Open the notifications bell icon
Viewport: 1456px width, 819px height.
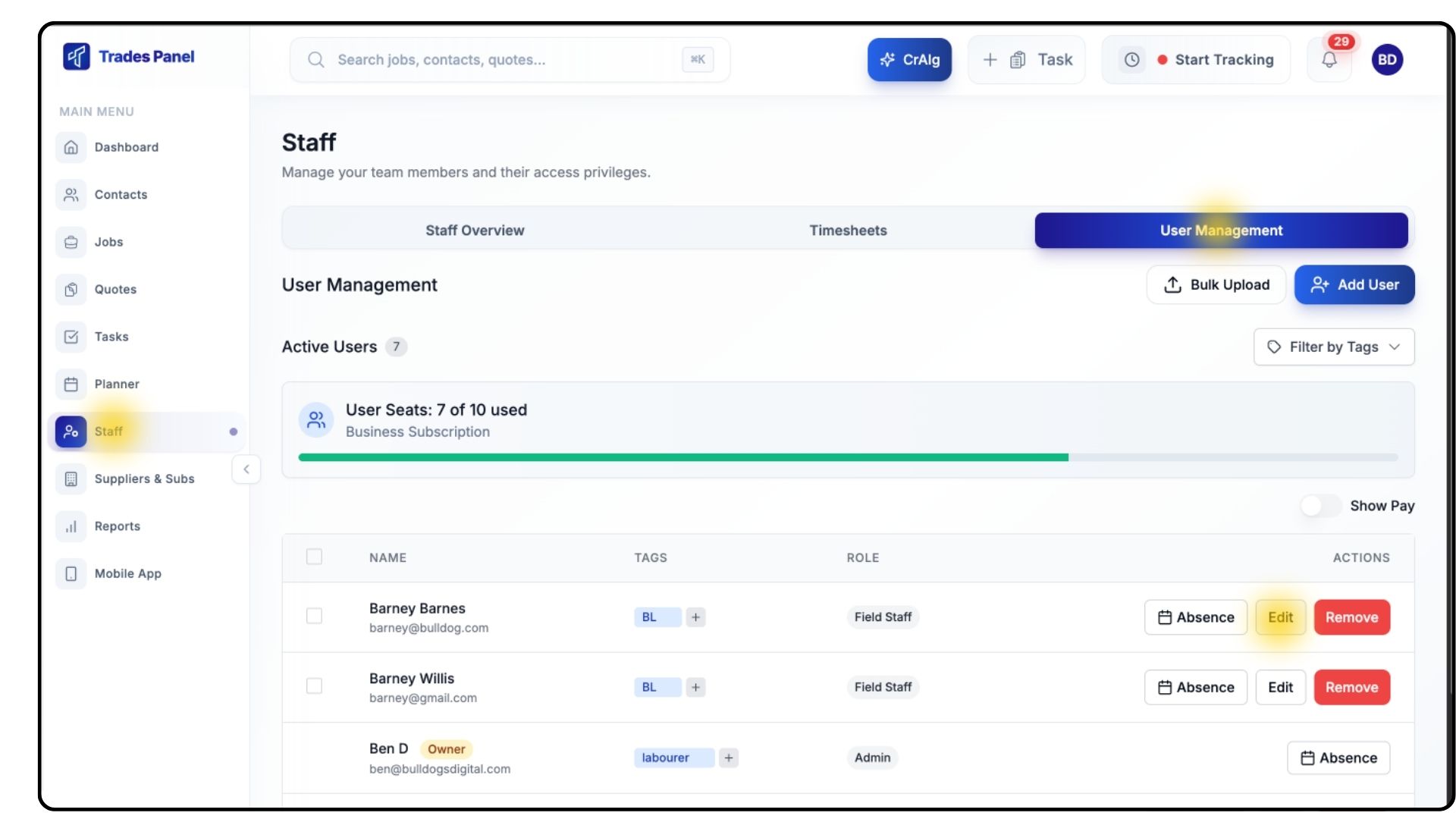click(x=1329, y=60)
